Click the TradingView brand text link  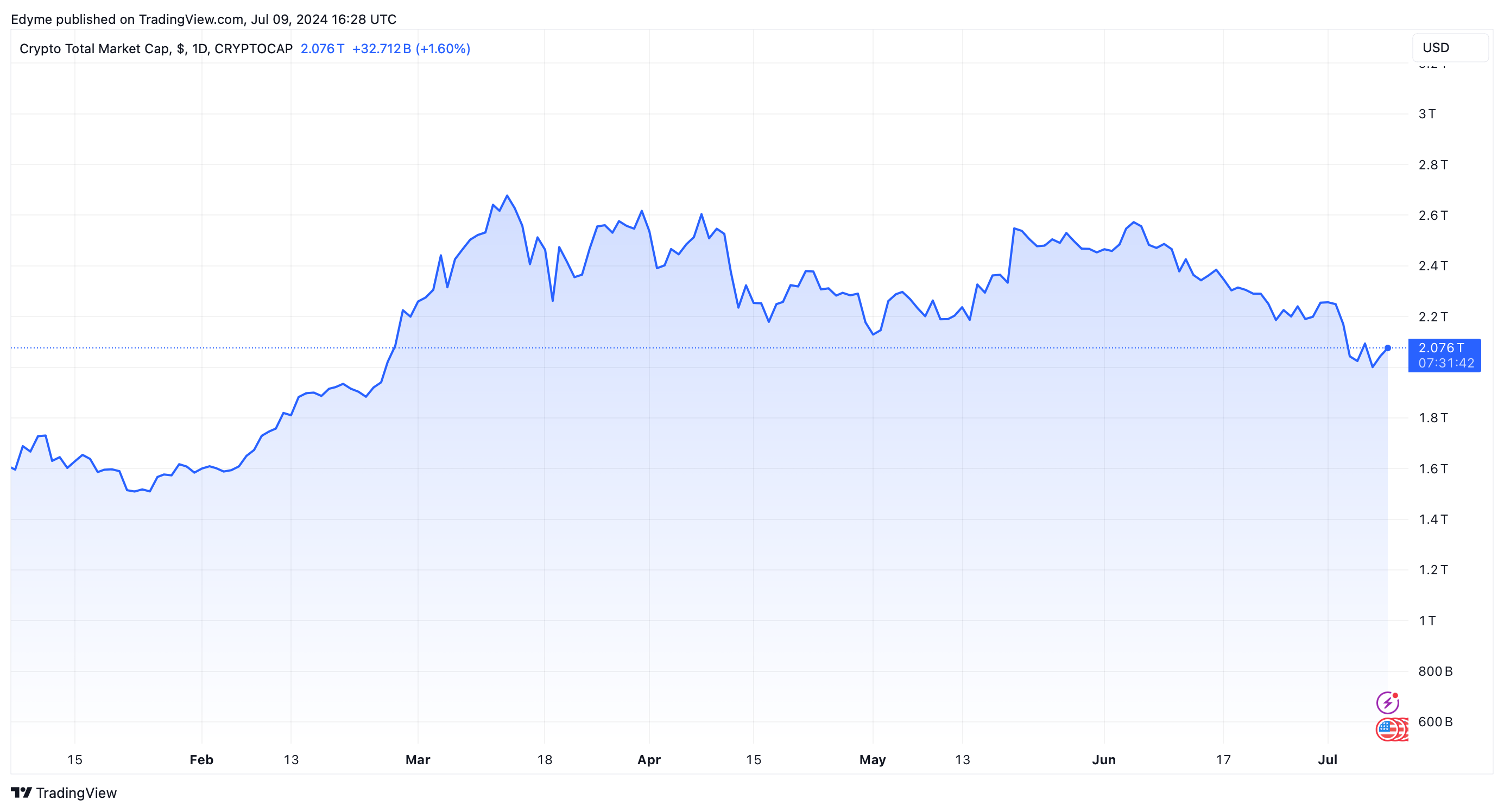tap(76, 793)
